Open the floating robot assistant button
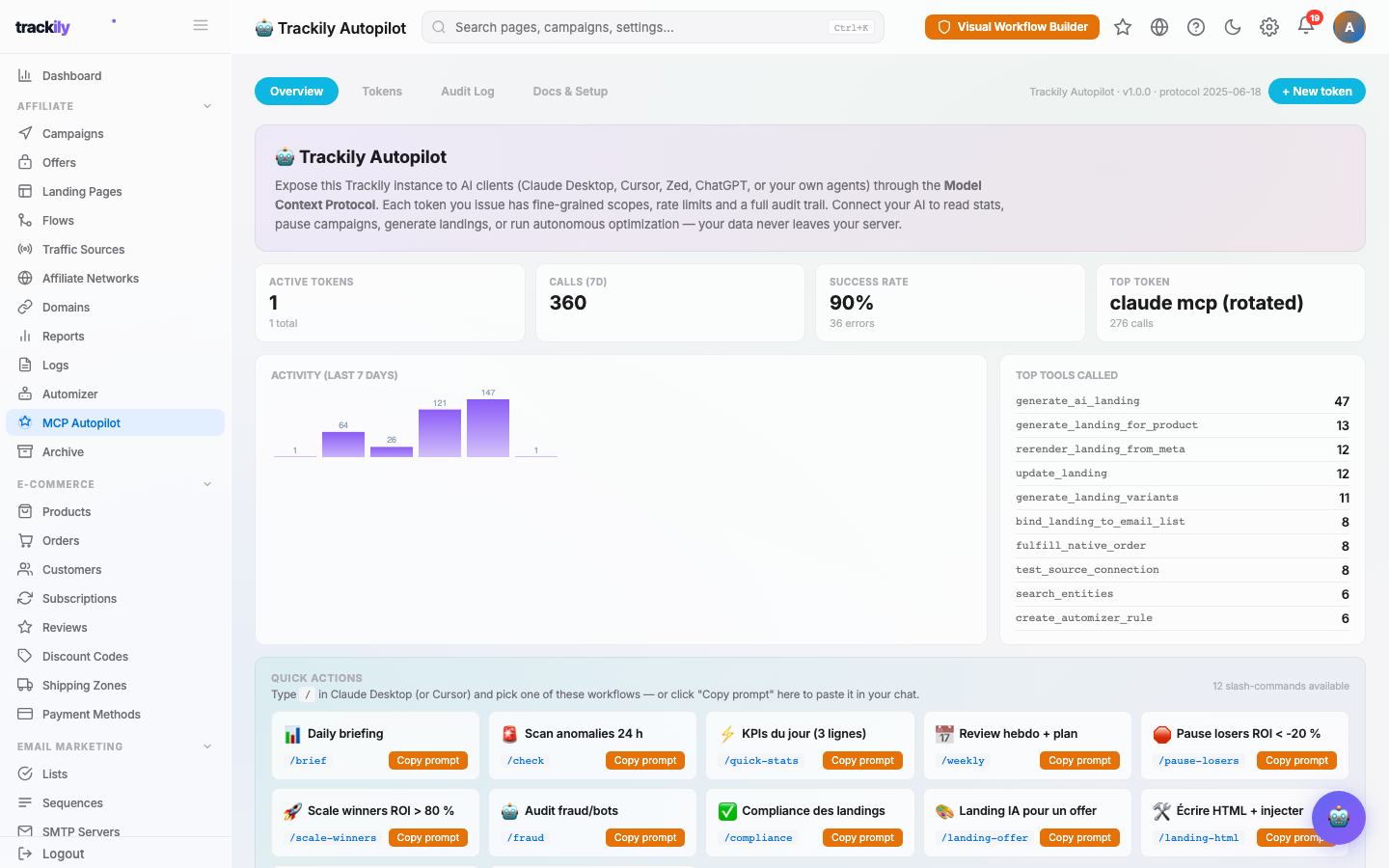Screen dimensions: 1389x868 1339,818
